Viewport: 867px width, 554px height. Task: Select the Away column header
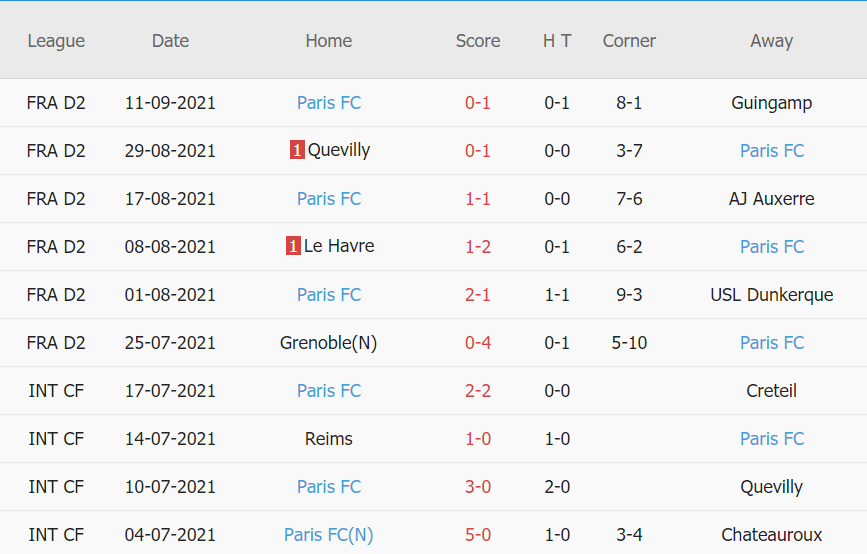tap(771, 41)
